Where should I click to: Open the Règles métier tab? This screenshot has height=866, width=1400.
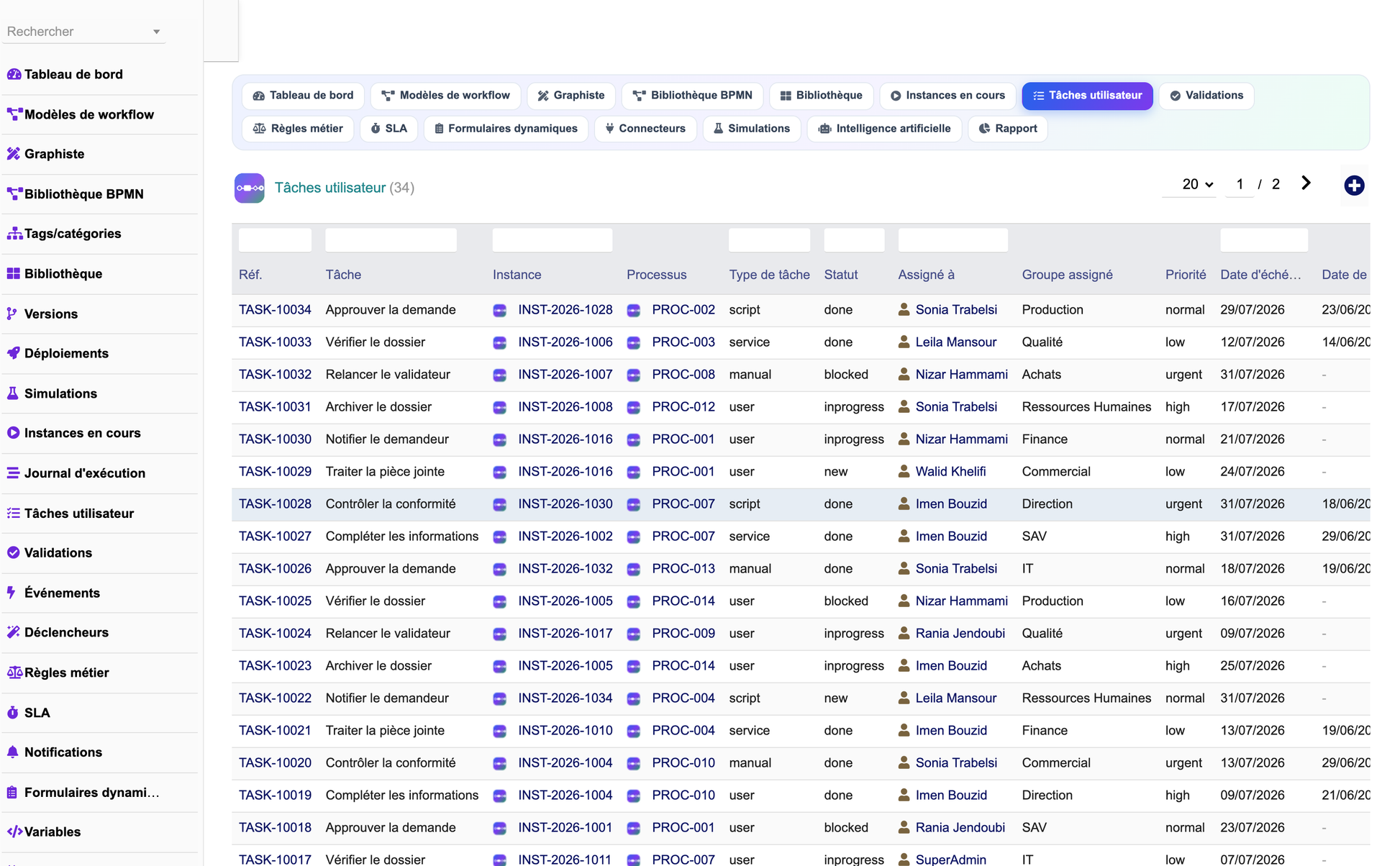[x=298, y=129]
